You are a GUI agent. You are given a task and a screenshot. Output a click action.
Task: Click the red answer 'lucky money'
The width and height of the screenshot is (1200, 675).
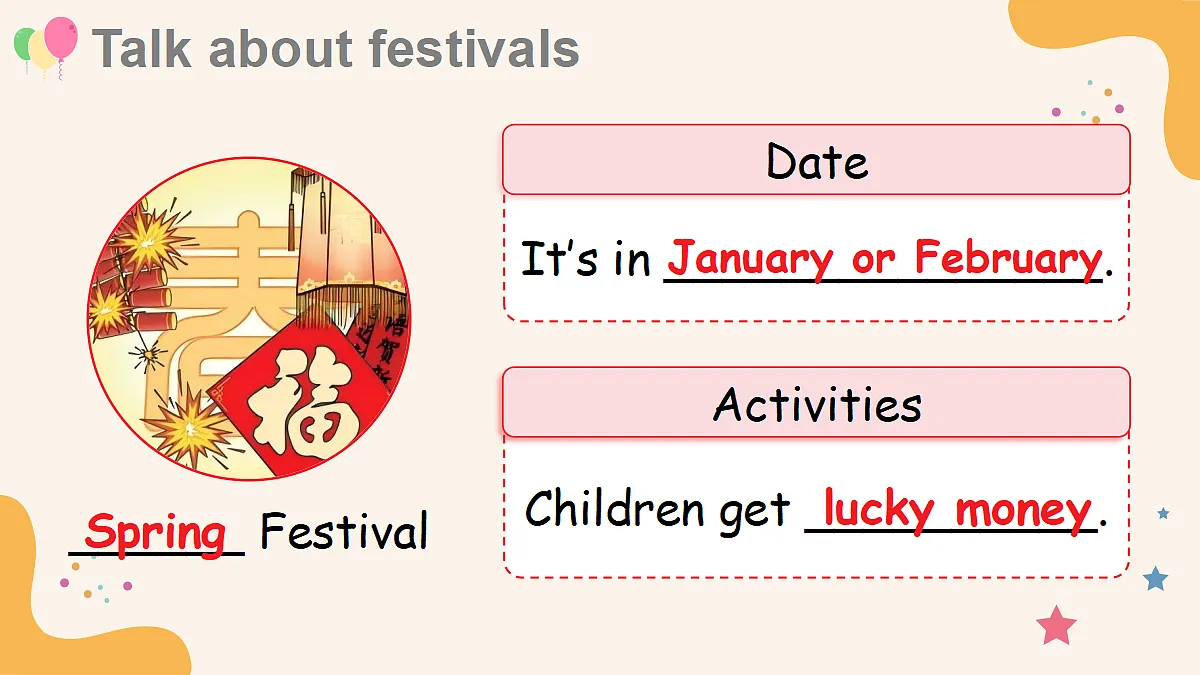pos(956,510)
